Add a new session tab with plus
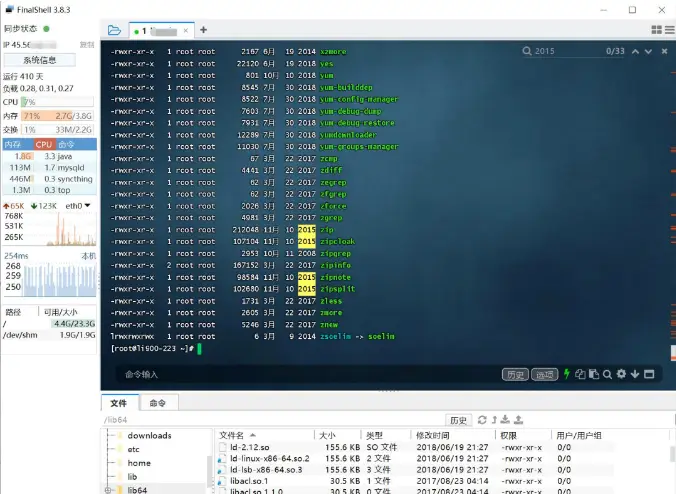The image size is (676, 494). click(203, 30)
